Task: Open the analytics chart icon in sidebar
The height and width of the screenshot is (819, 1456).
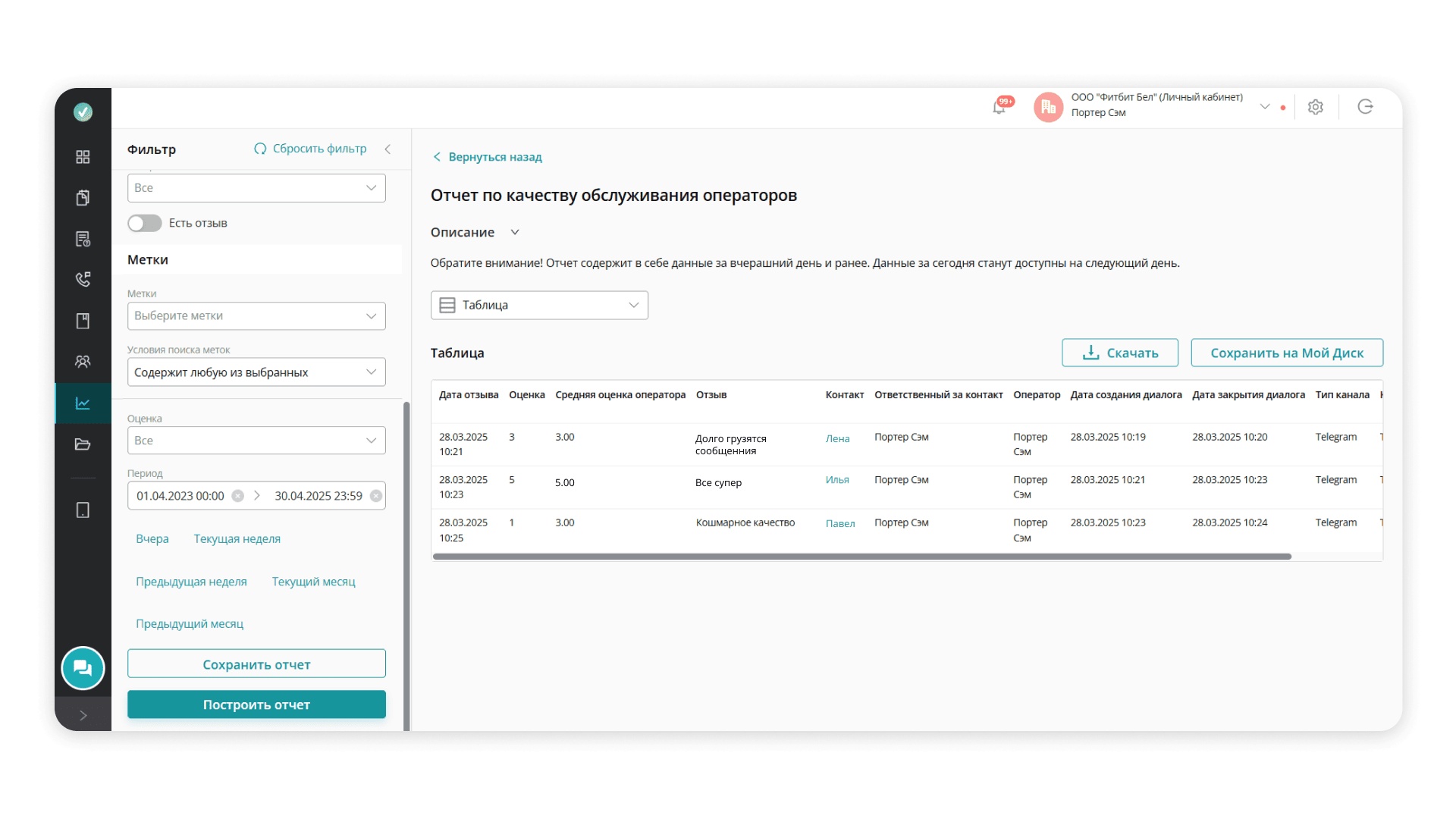Action: coord(83,403)
